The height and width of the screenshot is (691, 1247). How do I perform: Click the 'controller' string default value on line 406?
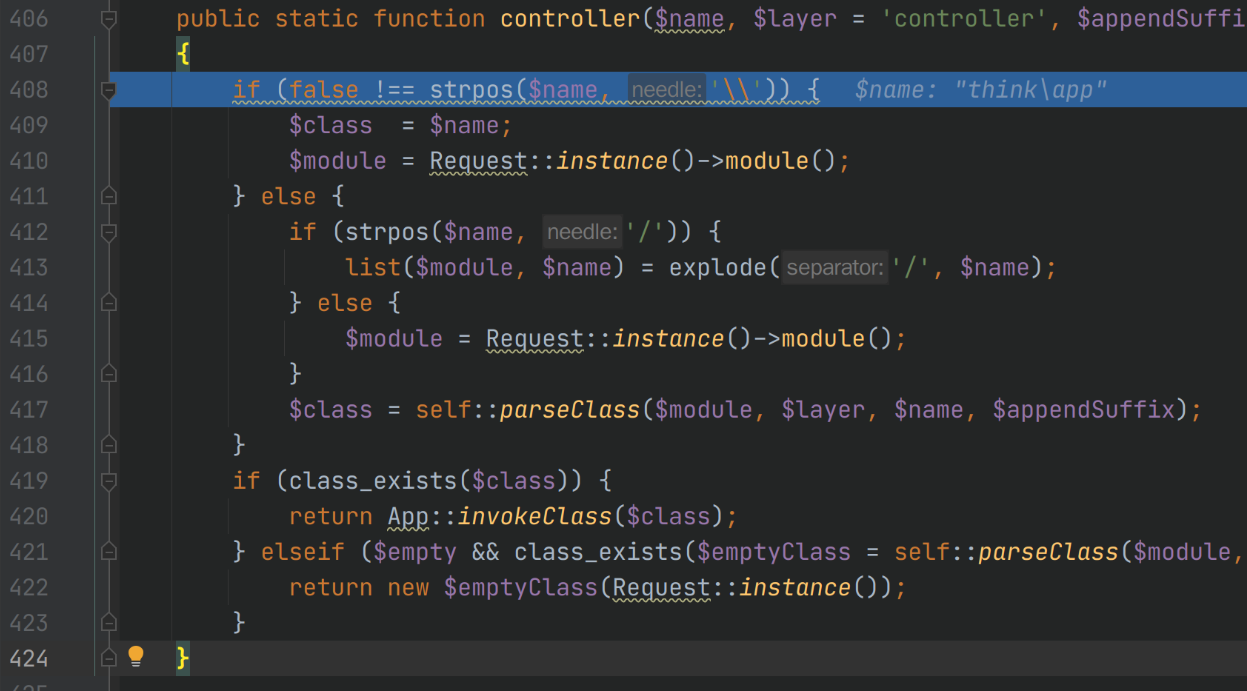pyautogui.click(x=964, y=19)
